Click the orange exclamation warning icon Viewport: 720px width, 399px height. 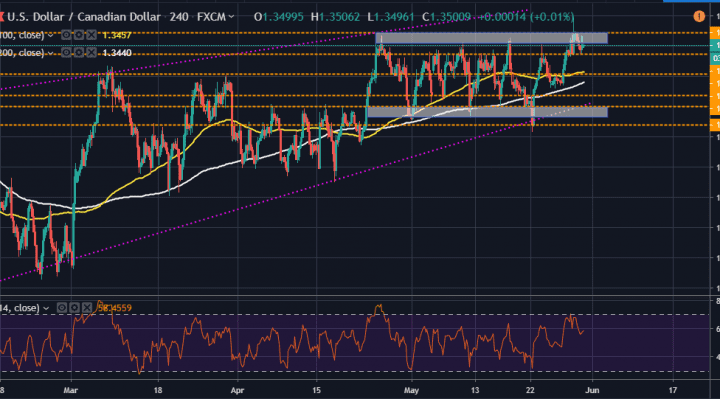[x=699, y=17]
